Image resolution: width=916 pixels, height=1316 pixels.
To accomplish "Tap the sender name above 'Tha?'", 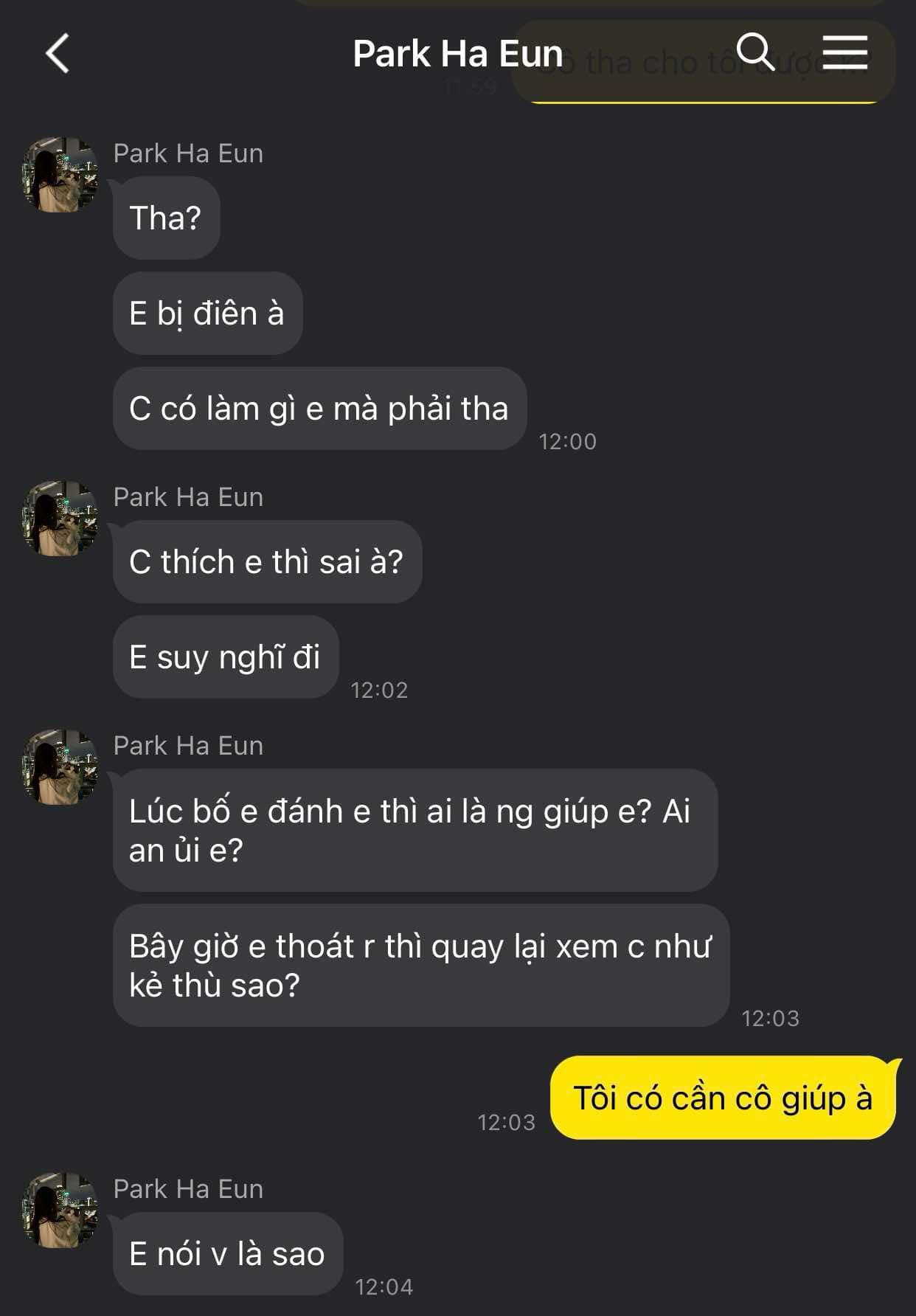I will click(188, 153).
